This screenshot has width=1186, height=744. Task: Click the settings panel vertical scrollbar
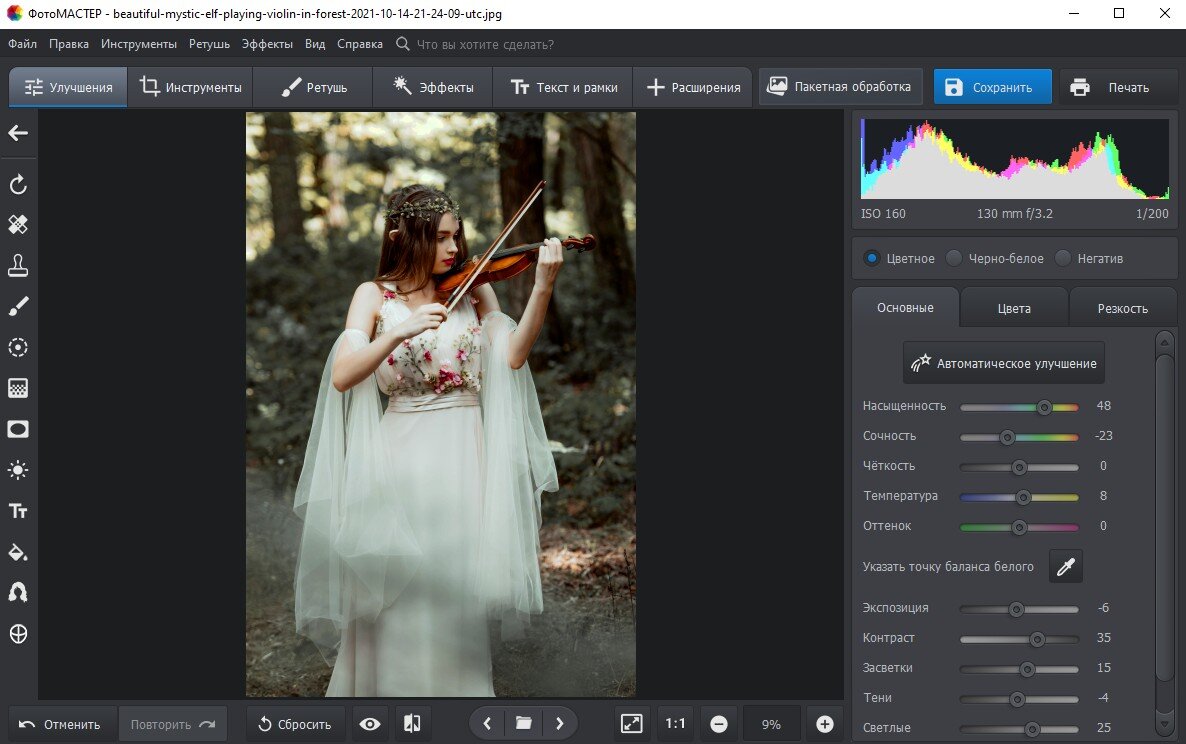1165,519
